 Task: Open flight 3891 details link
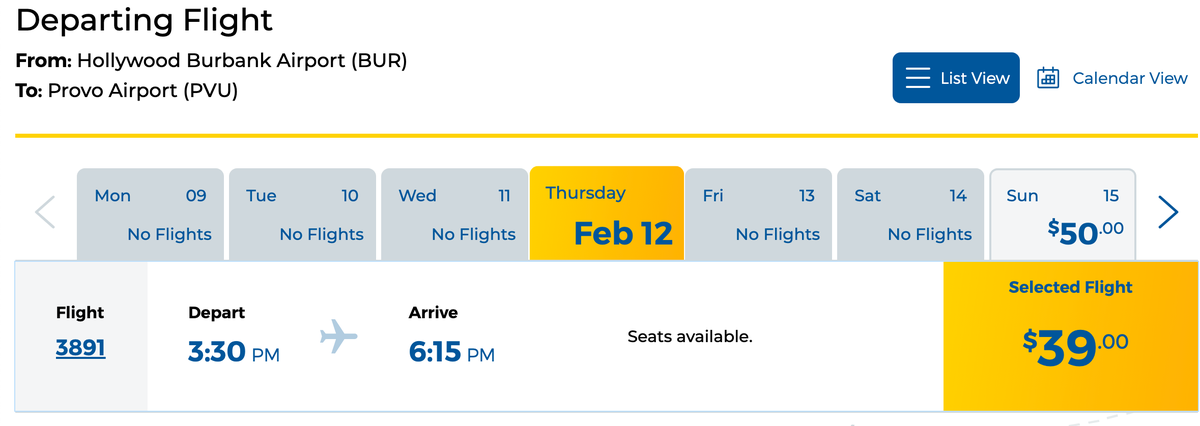point(81,348)
